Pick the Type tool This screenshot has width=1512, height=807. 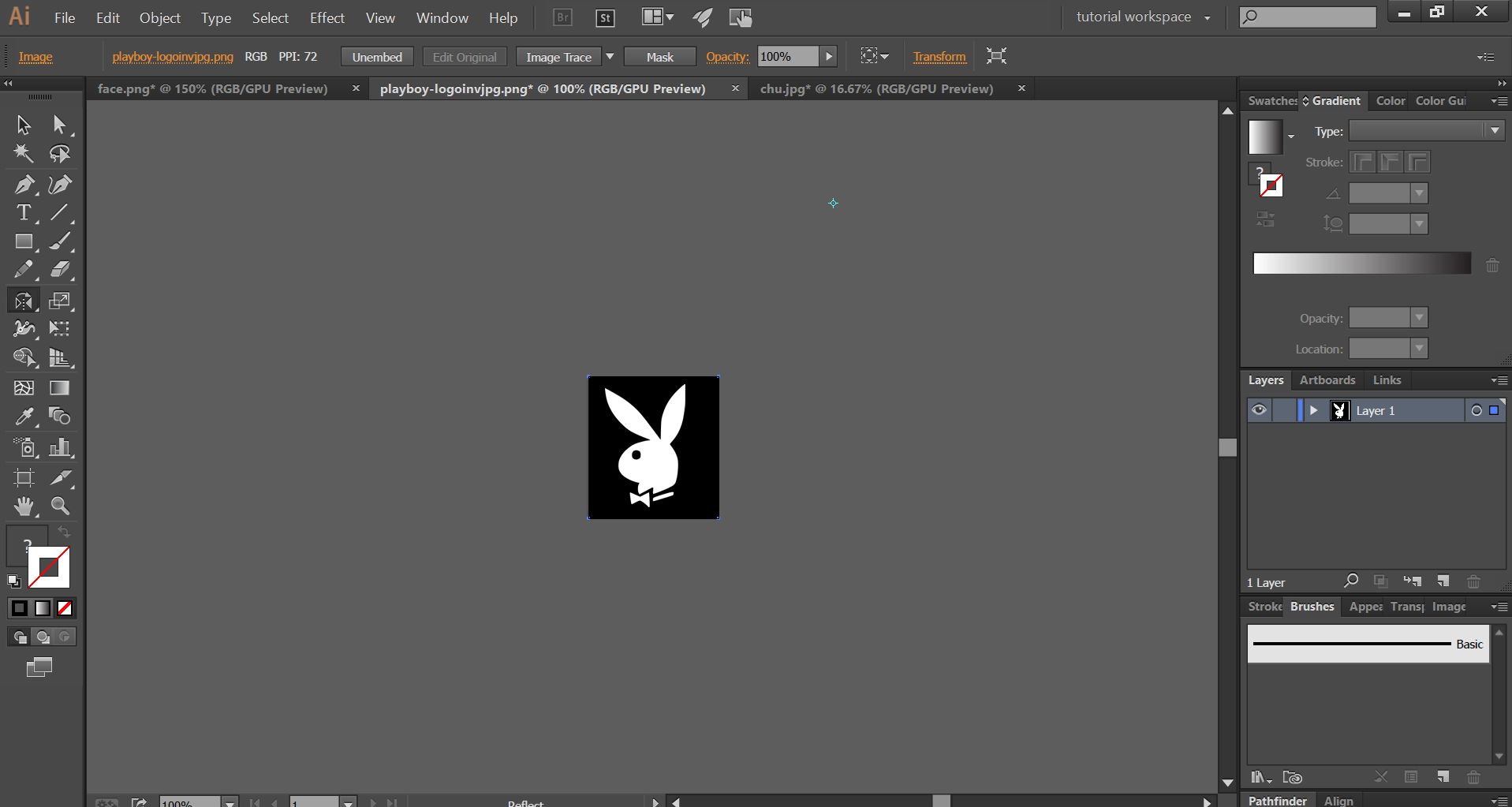(x=24, y=213)
